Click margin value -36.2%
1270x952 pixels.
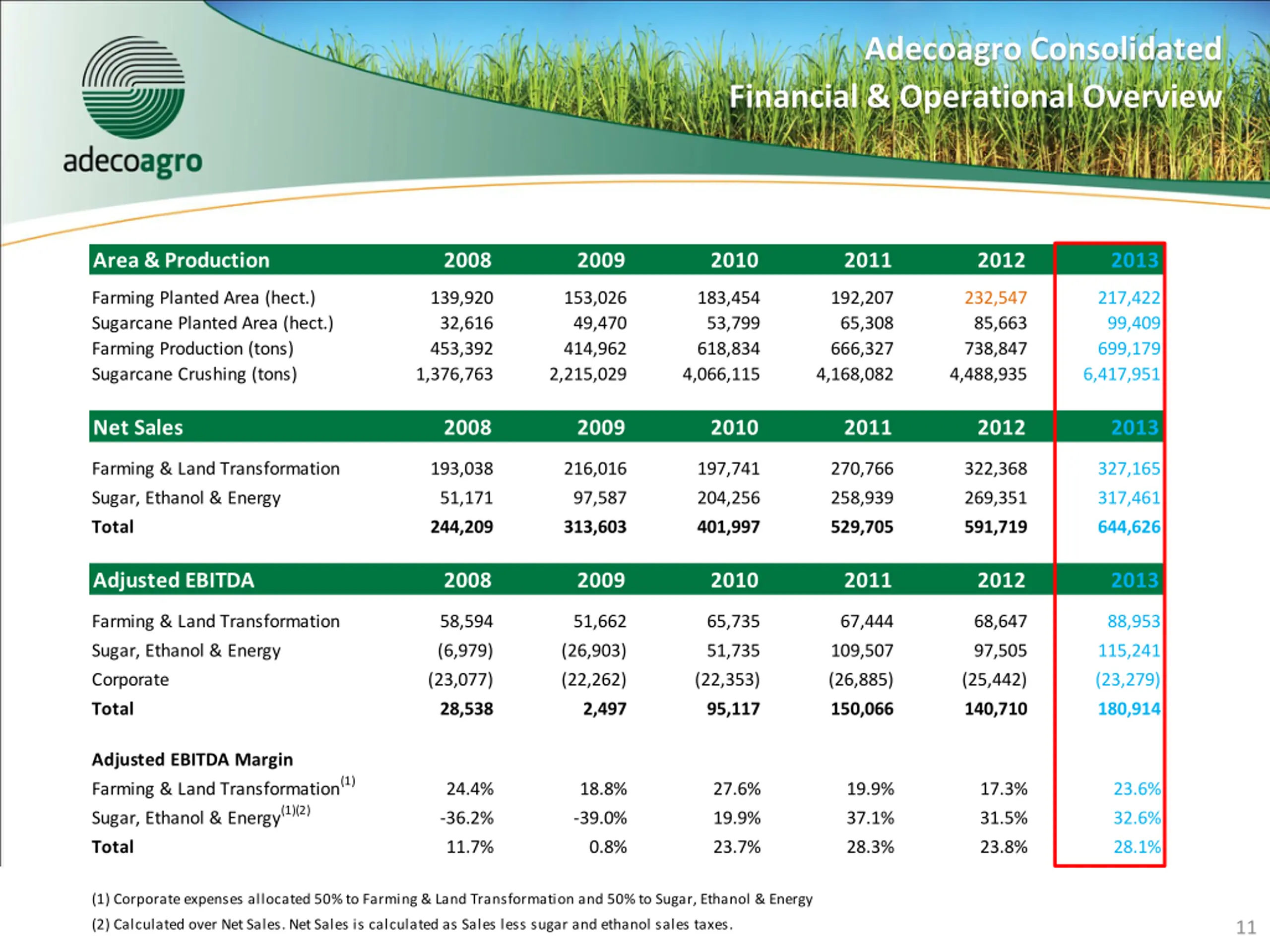466,818
